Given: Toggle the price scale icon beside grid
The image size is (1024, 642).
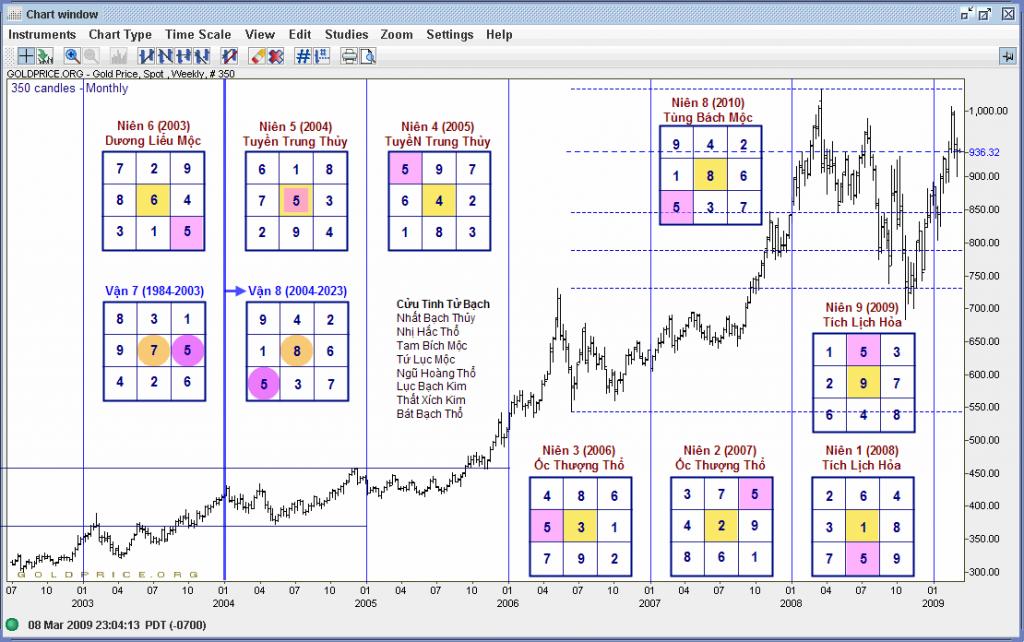Looking at the screenshot, I should point(322,56).
